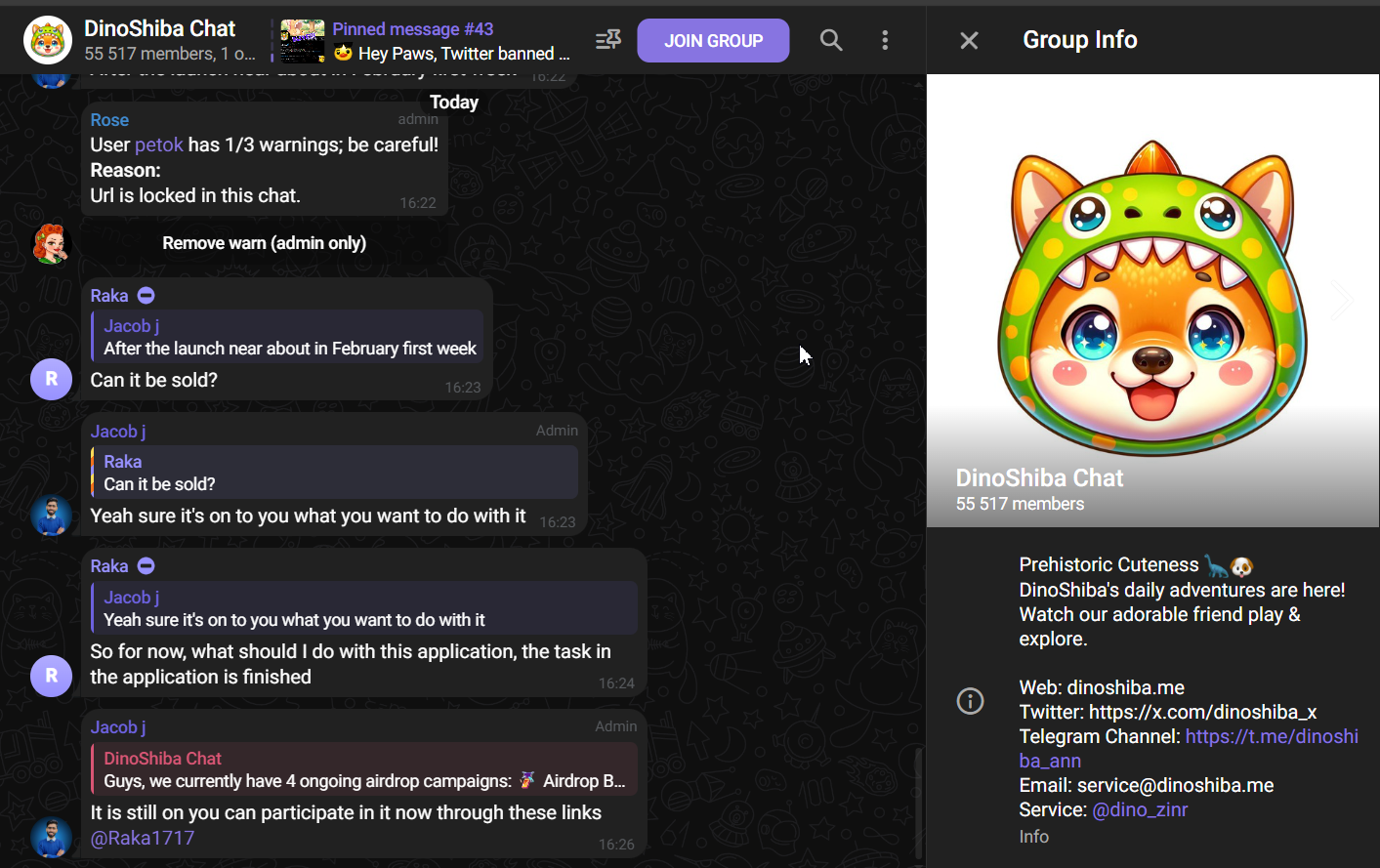The height and width of the screenshot is (868, 1380).
Task: Click Rose bot's avatar picture
Action: point(51,243)
